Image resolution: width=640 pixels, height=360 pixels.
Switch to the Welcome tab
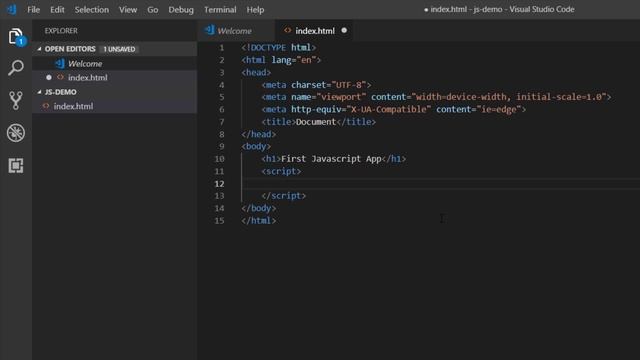pos(236,31)
